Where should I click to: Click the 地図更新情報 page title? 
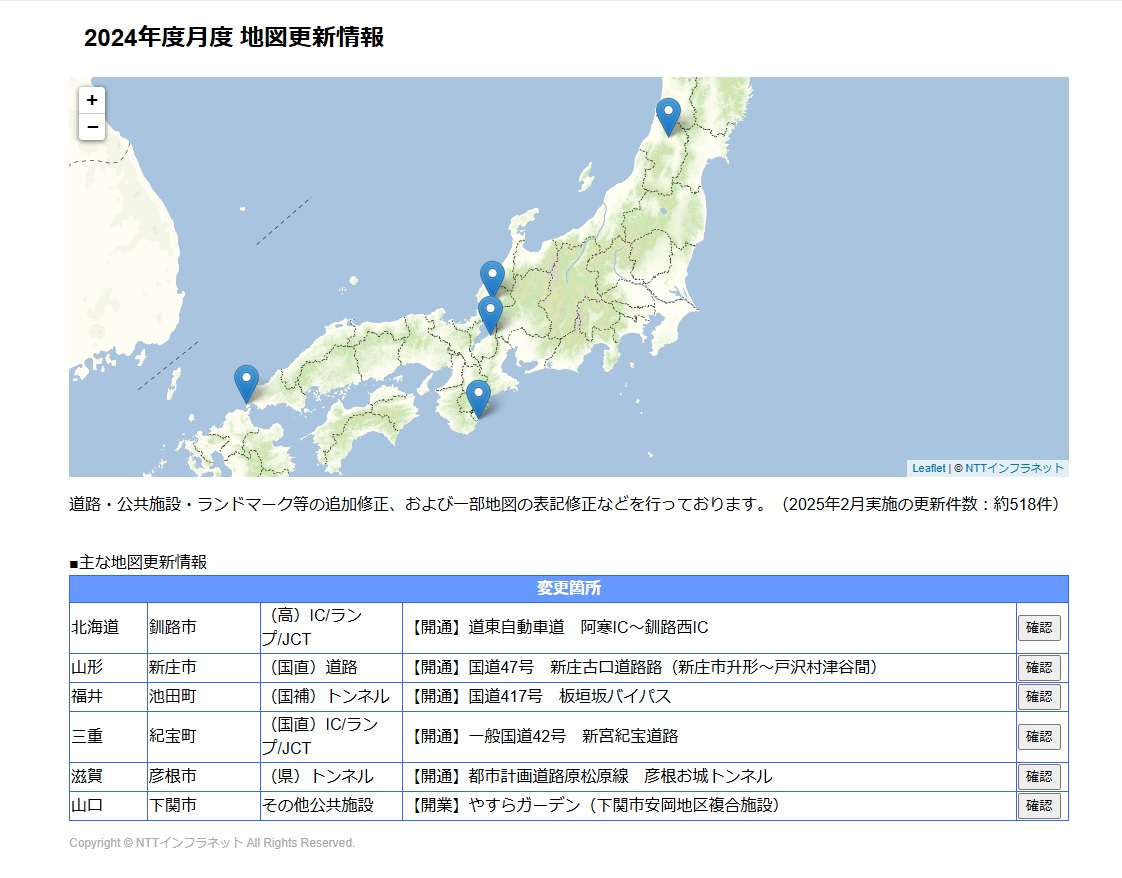pyautogui.click(x=234, y=38)
